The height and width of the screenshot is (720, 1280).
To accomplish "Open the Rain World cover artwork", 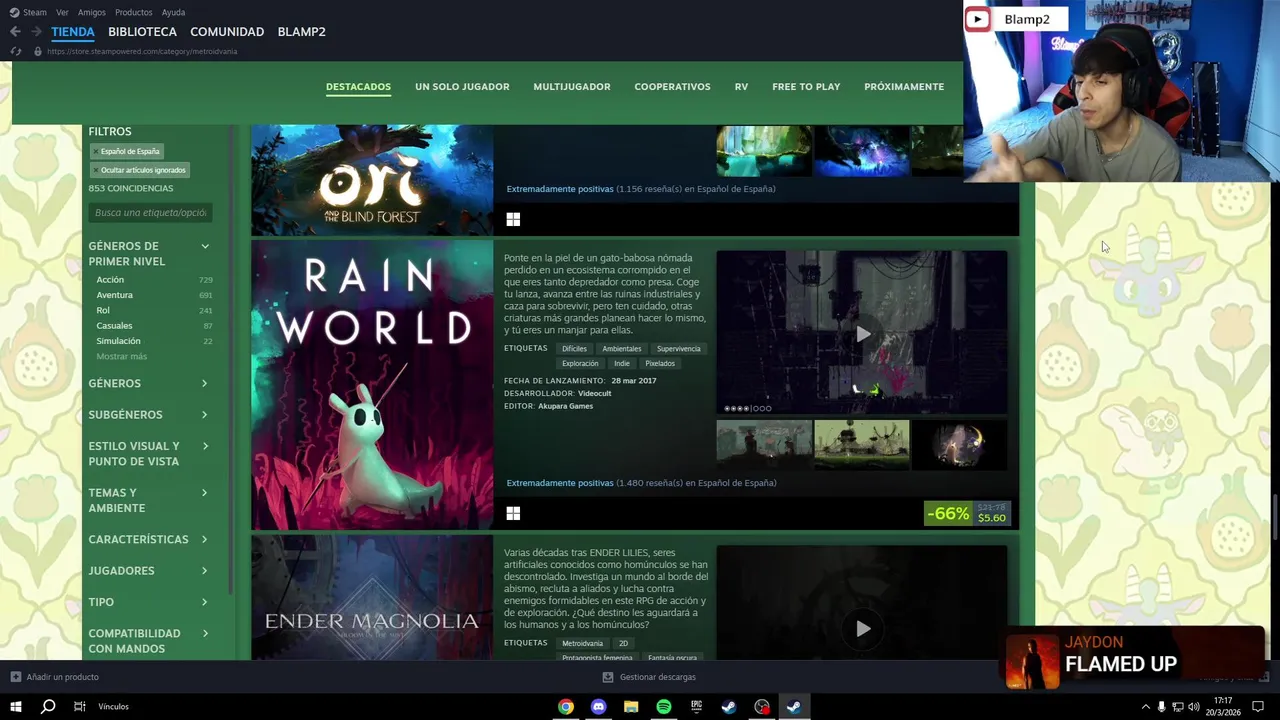I will (372, 385).
